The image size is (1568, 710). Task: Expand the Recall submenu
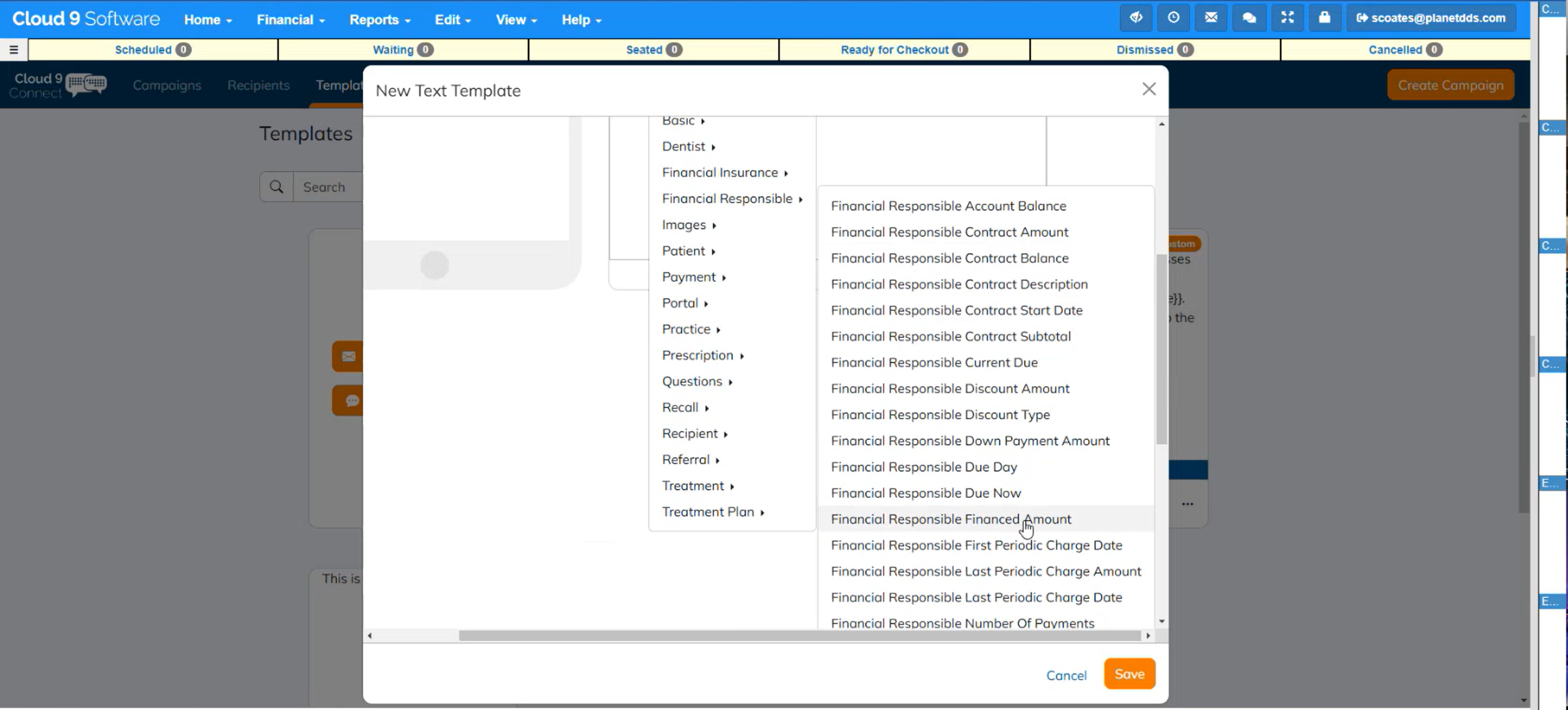[732, 408]
